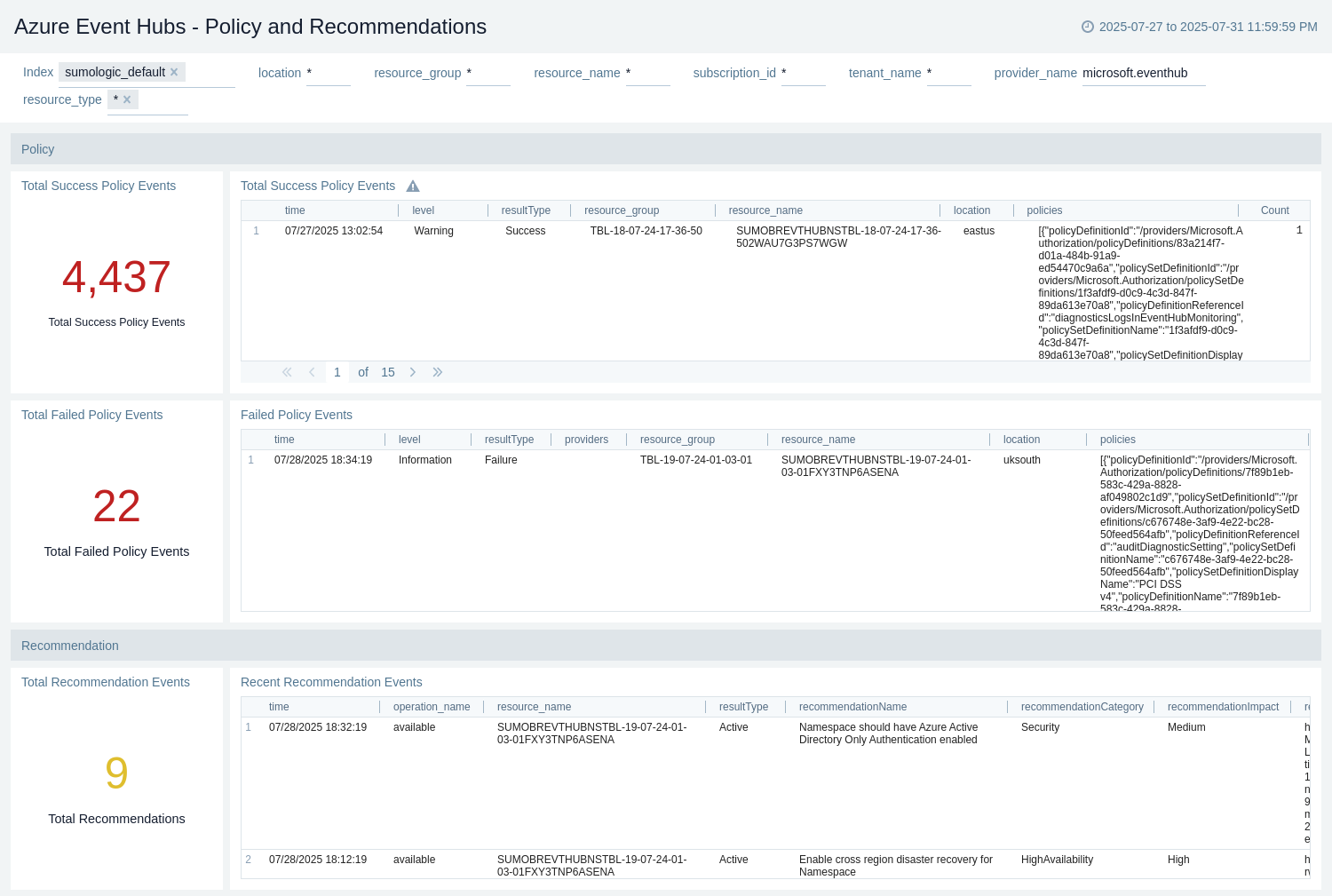Click warning triangle on Total Success Policy Events
This screenshot has height=896, width=1332.
413,186
